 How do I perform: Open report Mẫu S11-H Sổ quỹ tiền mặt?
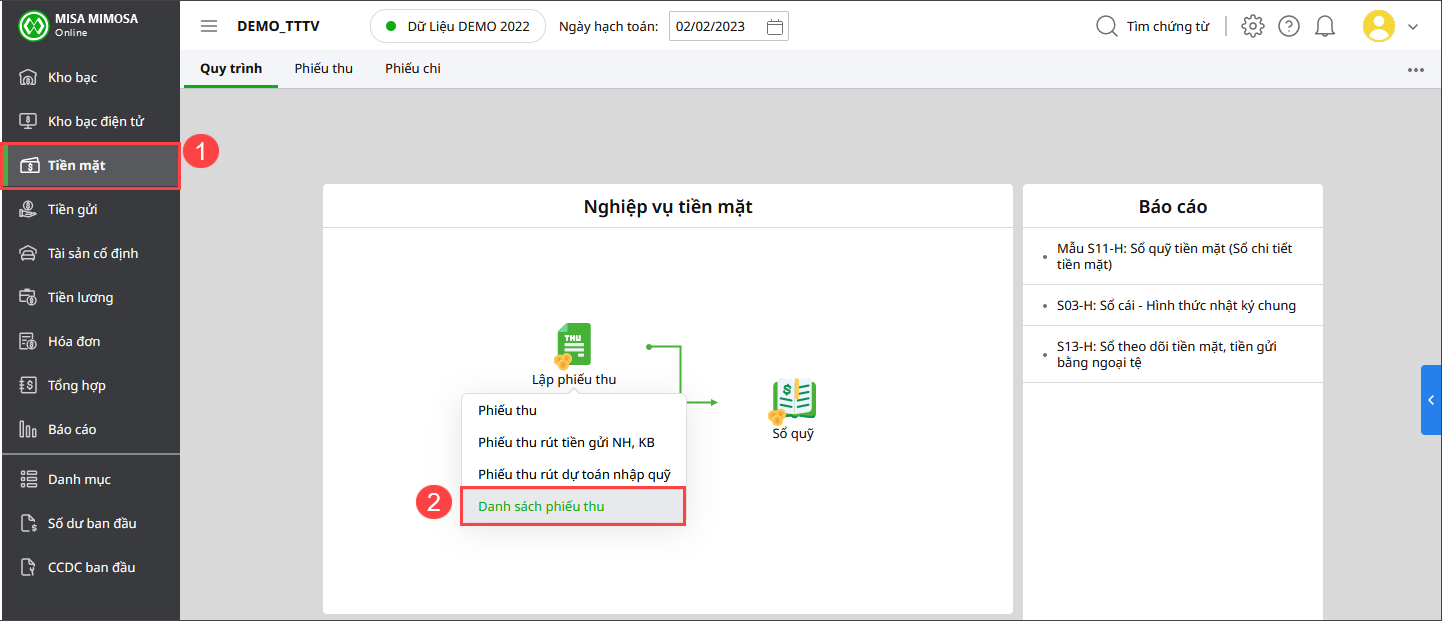[x=1173, y=256]
